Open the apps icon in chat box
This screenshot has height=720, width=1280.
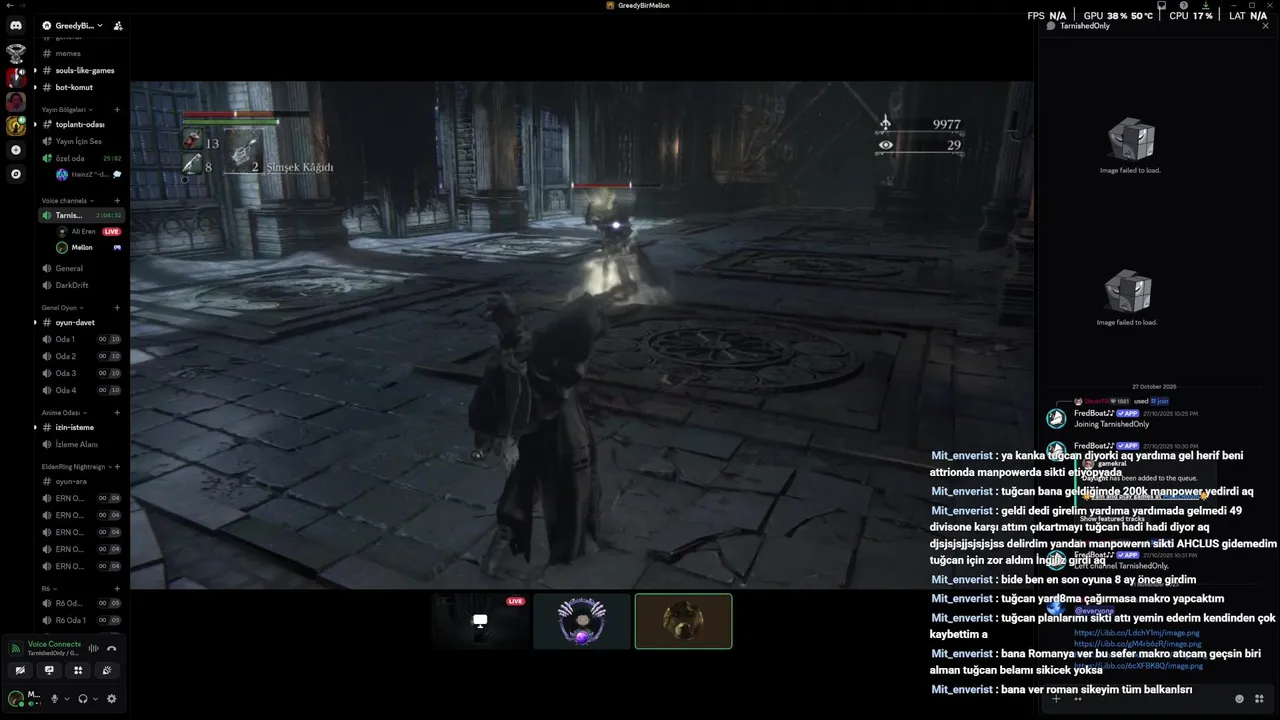(1259, 699)
